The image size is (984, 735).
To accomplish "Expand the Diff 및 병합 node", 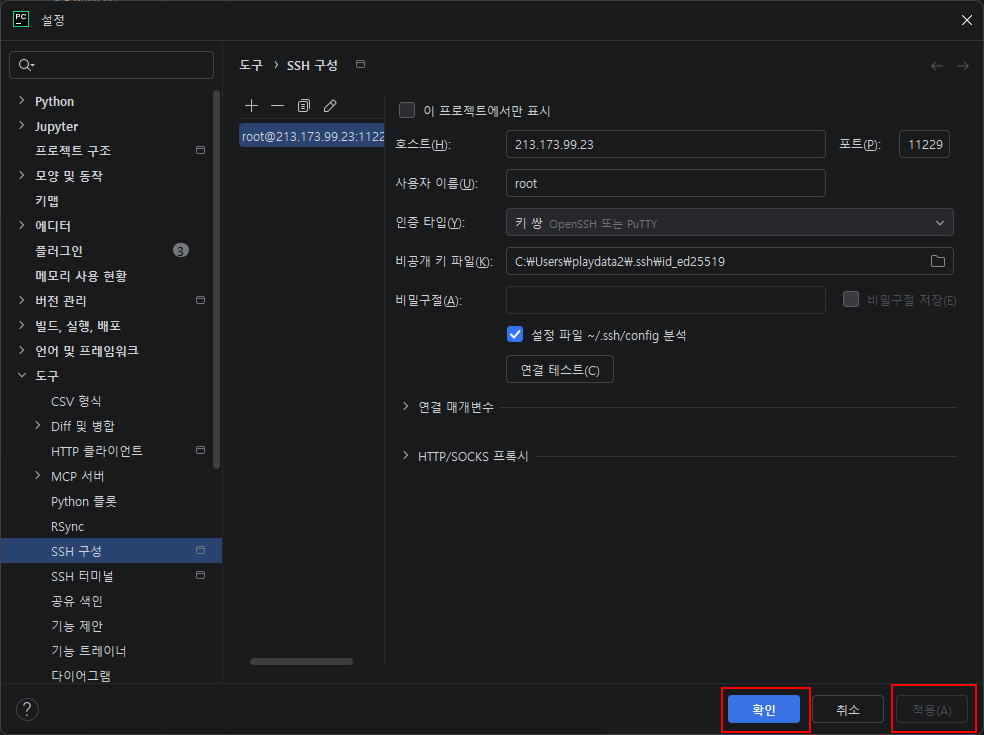I will (38, 426).
